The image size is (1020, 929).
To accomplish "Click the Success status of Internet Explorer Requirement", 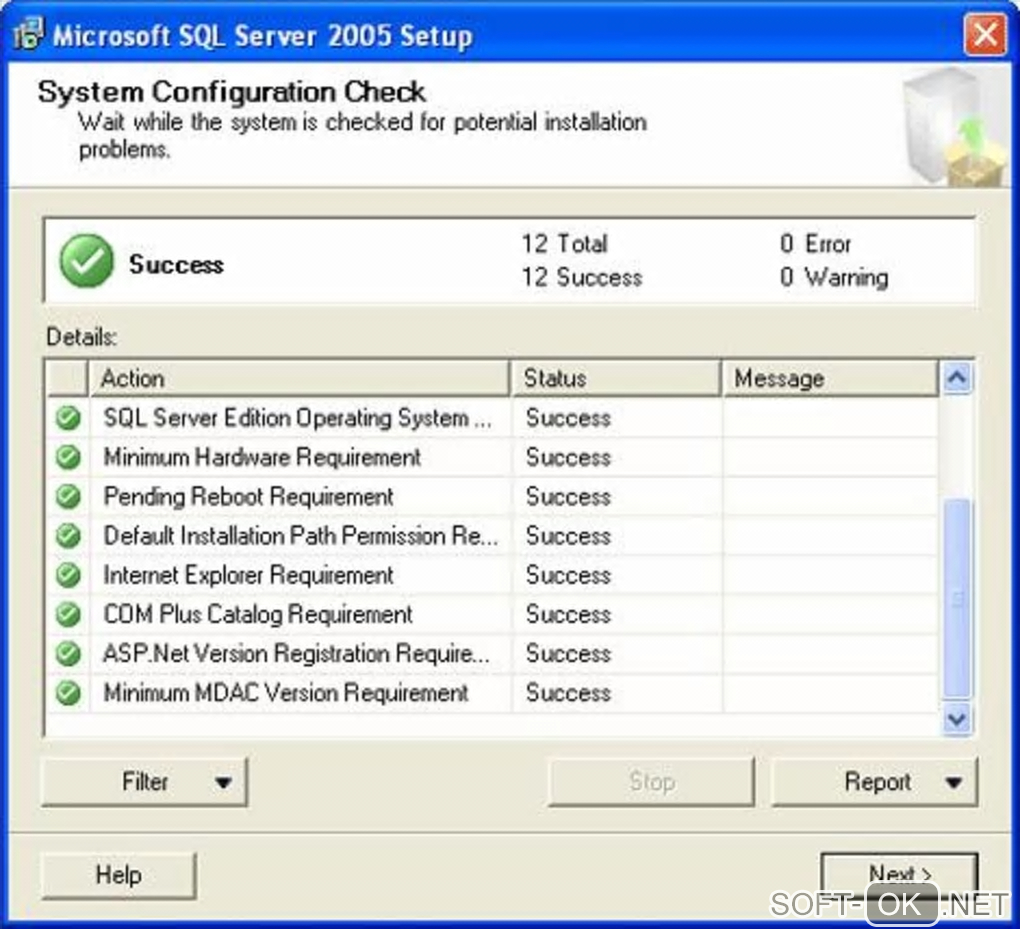I will pyautogui.click(x=569, y=575).
